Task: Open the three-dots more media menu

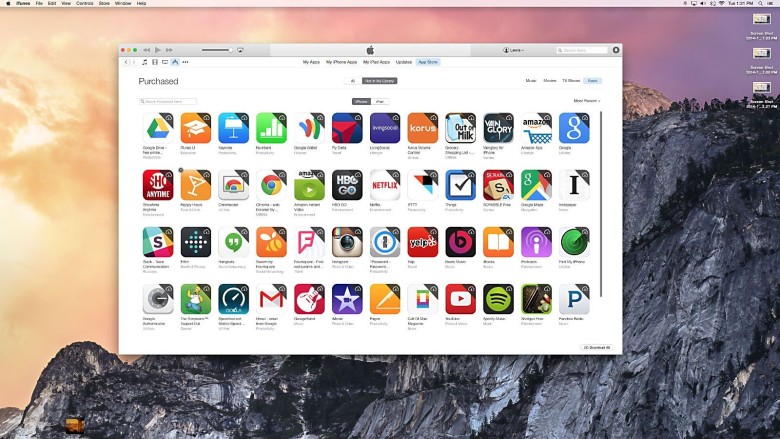Action: coord(185,62)
